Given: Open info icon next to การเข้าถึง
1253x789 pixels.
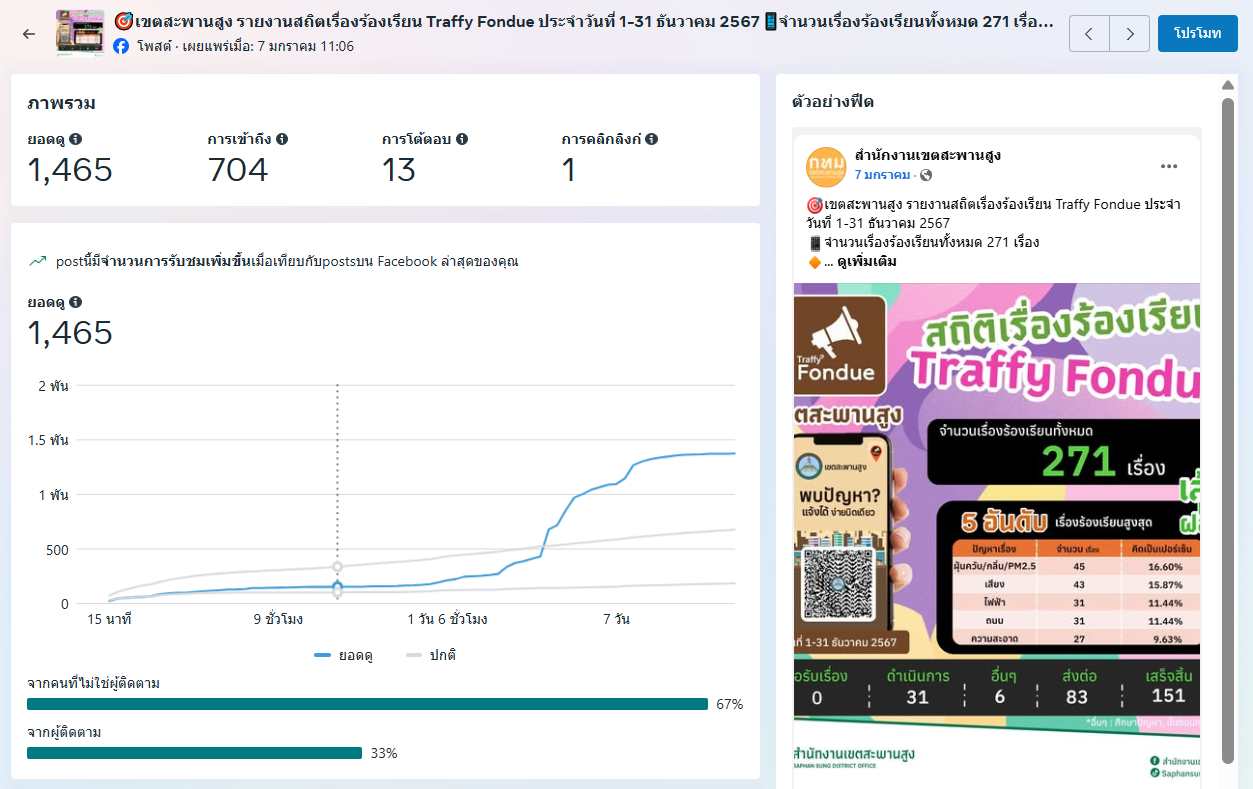Looking at the screenshot, I should [x=282, y=139].
